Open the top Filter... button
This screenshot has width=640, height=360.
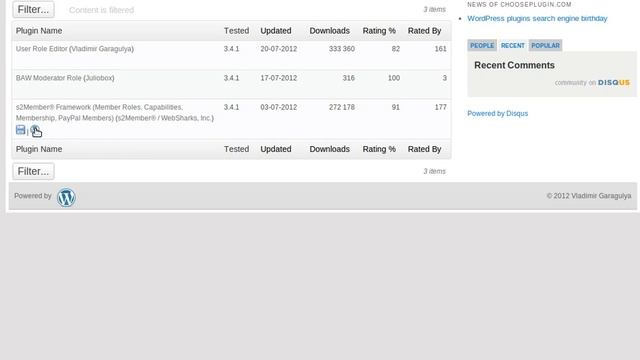(33, 9)
